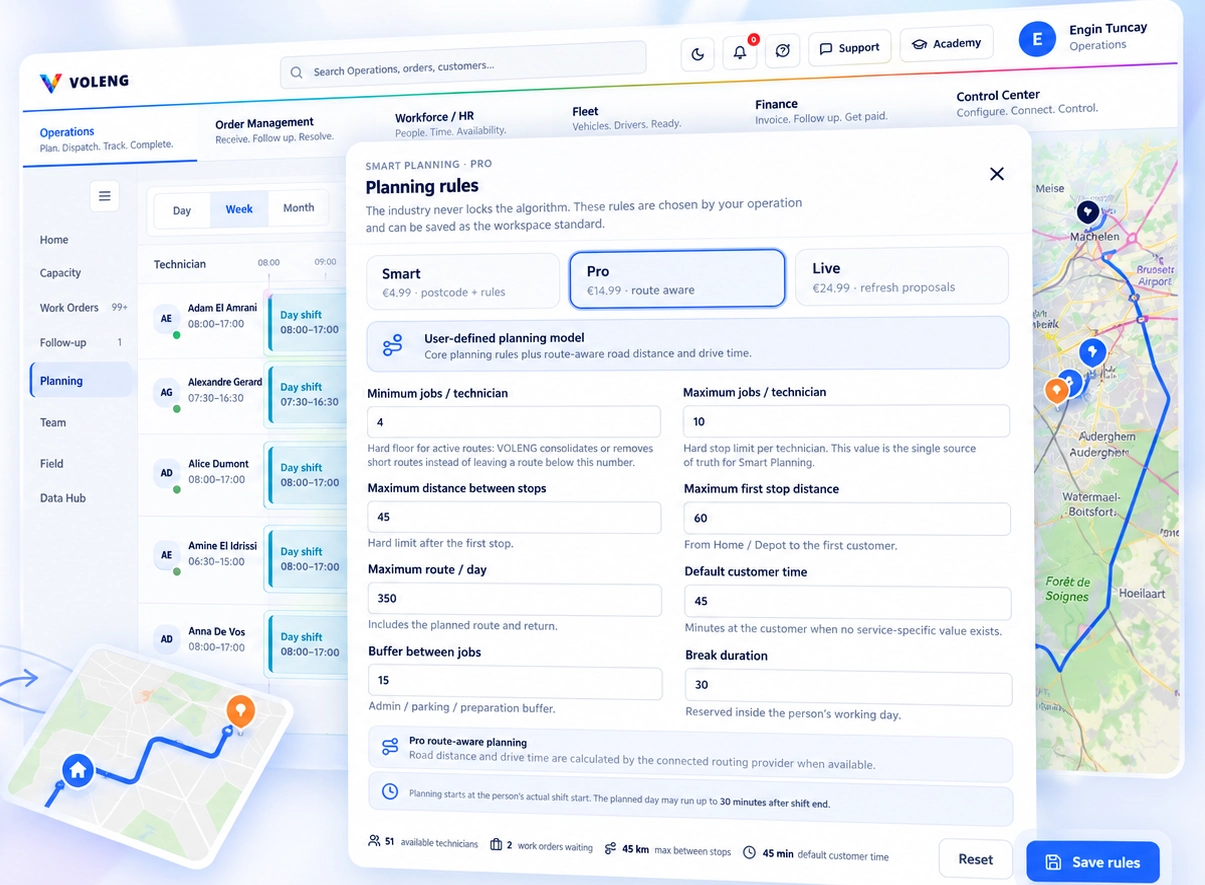Edit Break duration field
The height and width of the screenshot is (885, 1205).
coord(849,687)
